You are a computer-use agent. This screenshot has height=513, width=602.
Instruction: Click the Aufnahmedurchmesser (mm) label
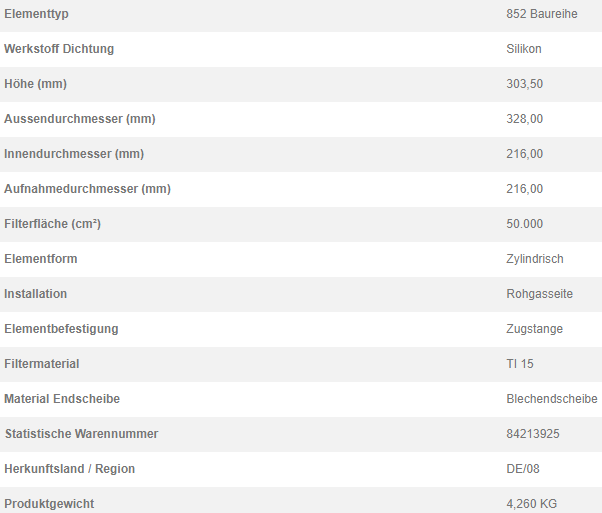pos(88,189)
